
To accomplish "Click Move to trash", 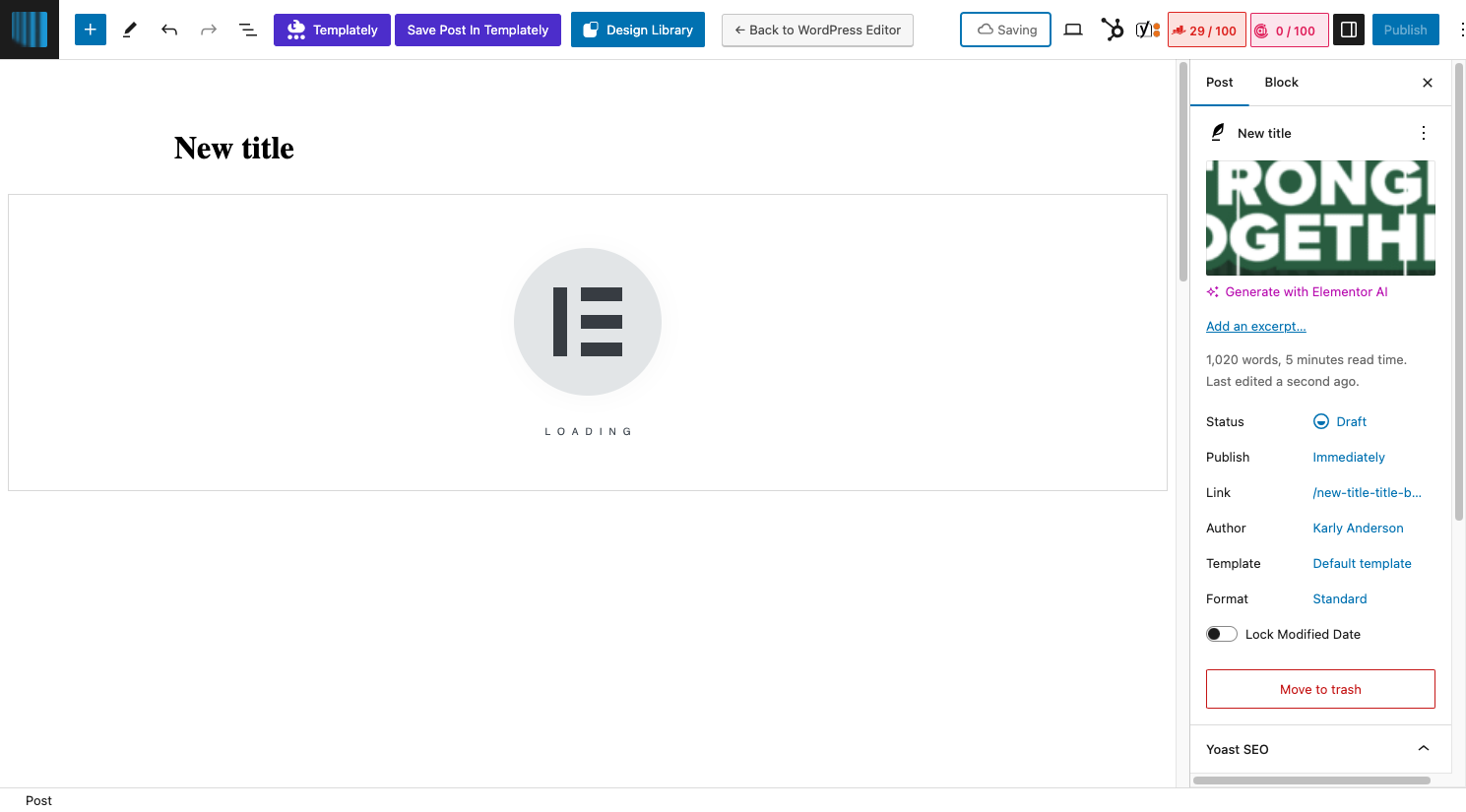I will pos(1320,689).
